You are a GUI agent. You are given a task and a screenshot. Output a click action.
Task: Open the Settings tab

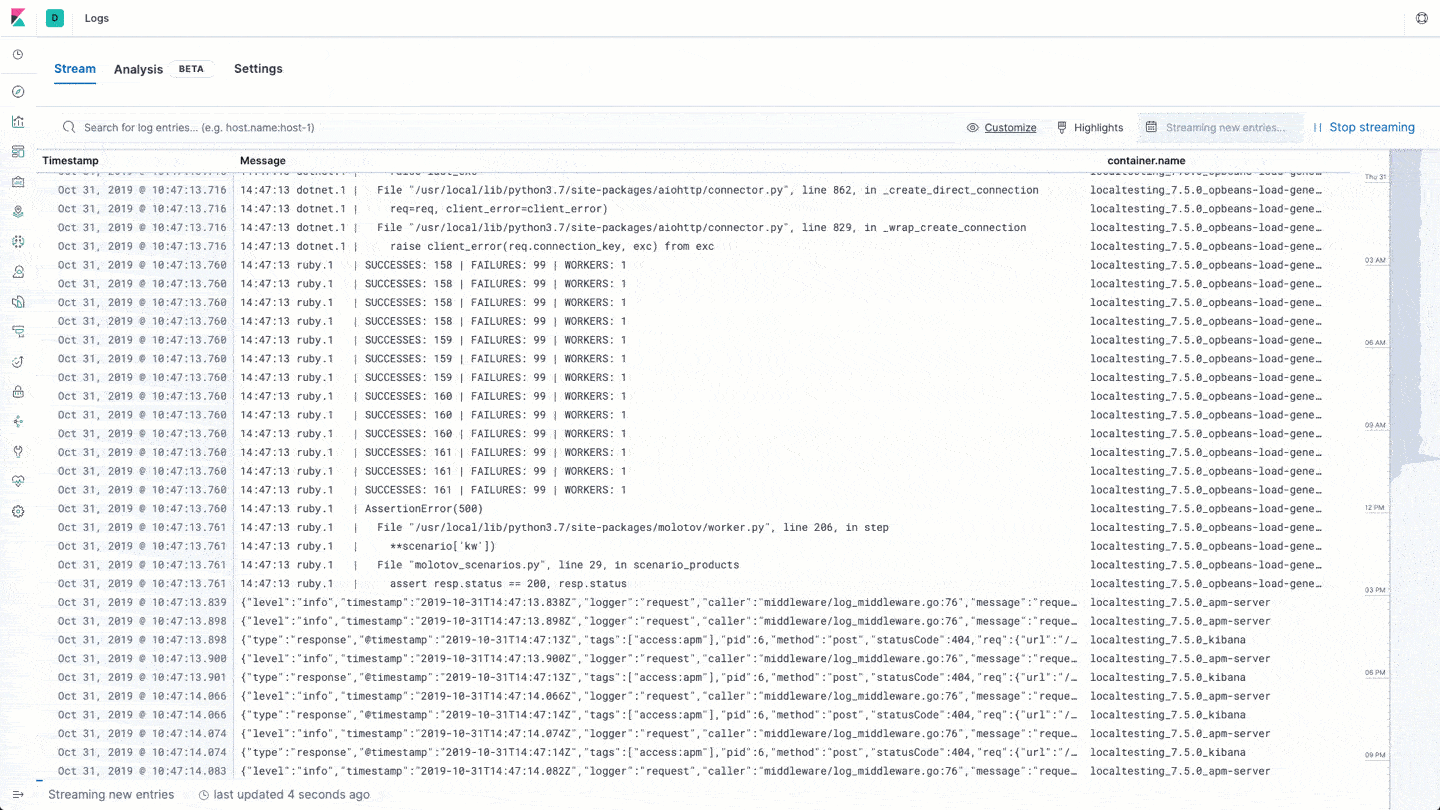(x=258, y=69)
